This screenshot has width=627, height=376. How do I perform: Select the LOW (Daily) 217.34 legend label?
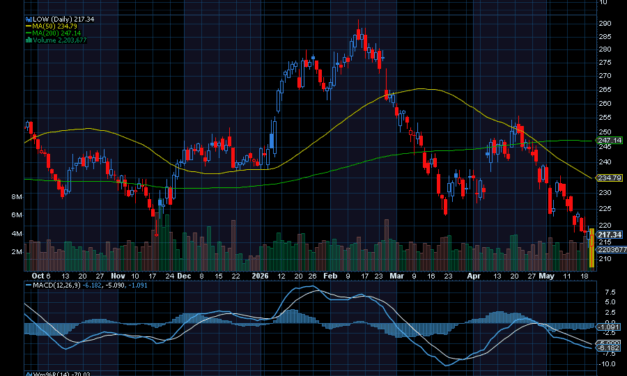click(64, 19)
